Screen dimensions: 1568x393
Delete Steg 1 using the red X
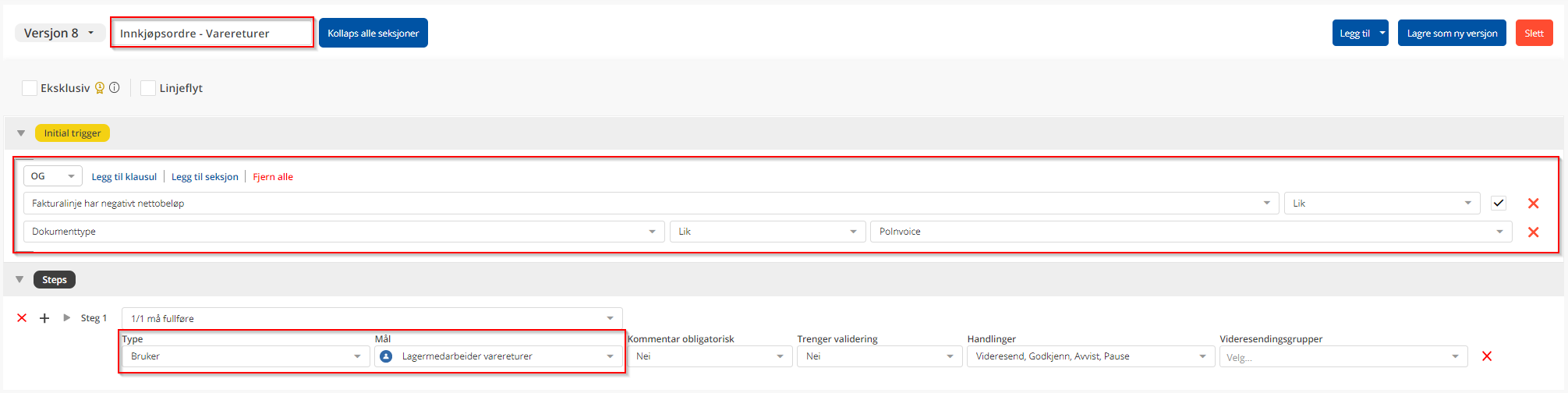point(22,318)
